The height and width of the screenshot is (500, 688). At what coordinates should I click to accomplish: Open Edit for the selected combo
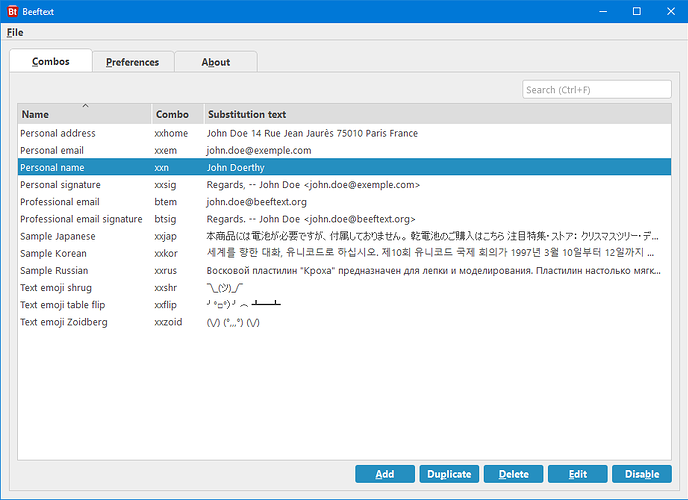tap(577, 474)
